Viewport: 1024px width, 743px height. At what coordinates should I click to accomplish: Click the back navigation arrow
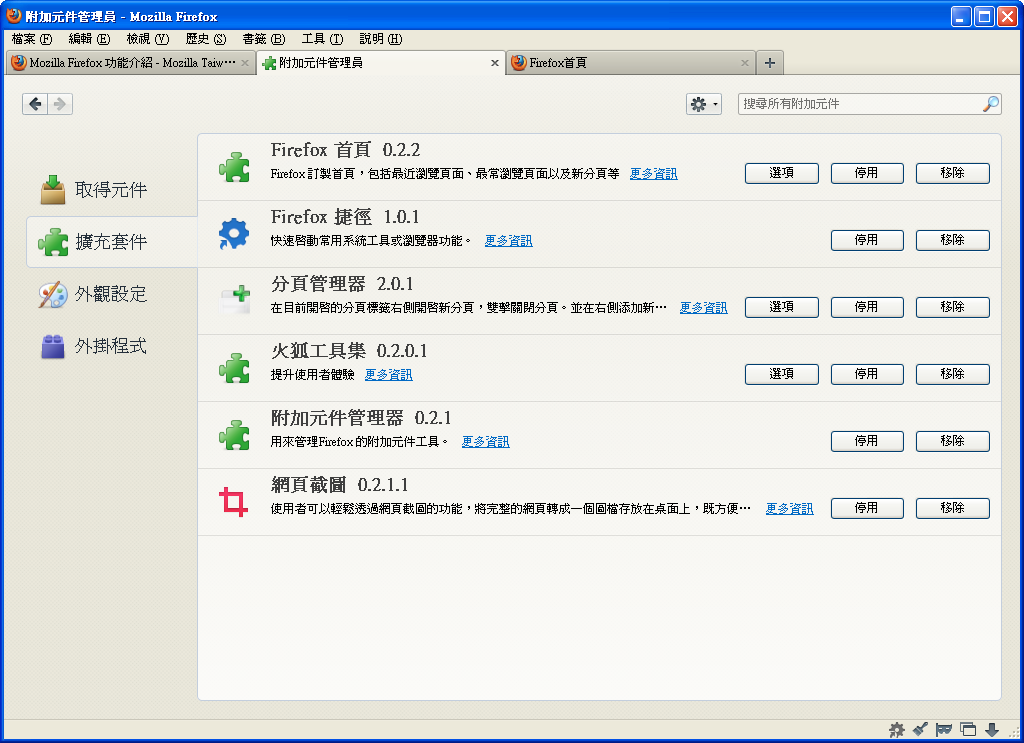click(35, 104)
